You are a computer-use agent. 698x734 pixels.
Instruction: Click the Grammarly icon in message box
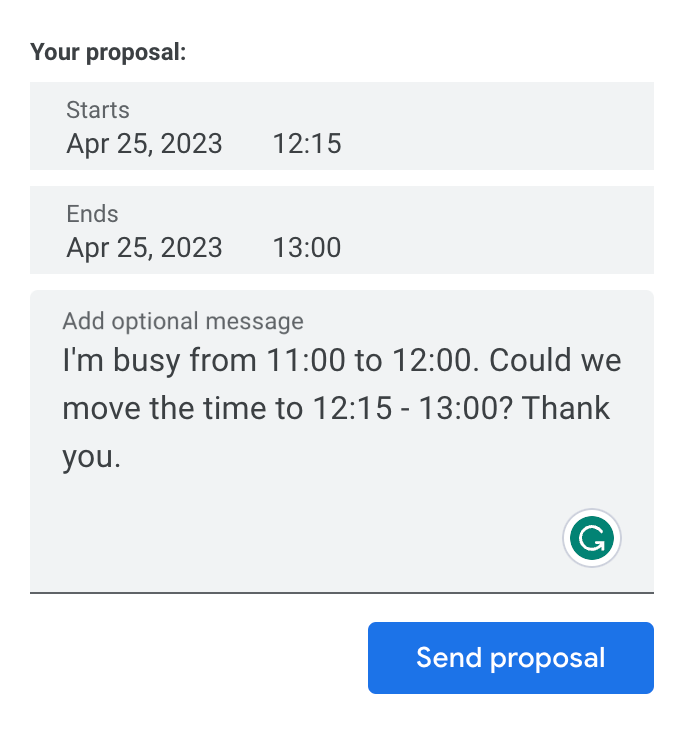click(592, 539)
